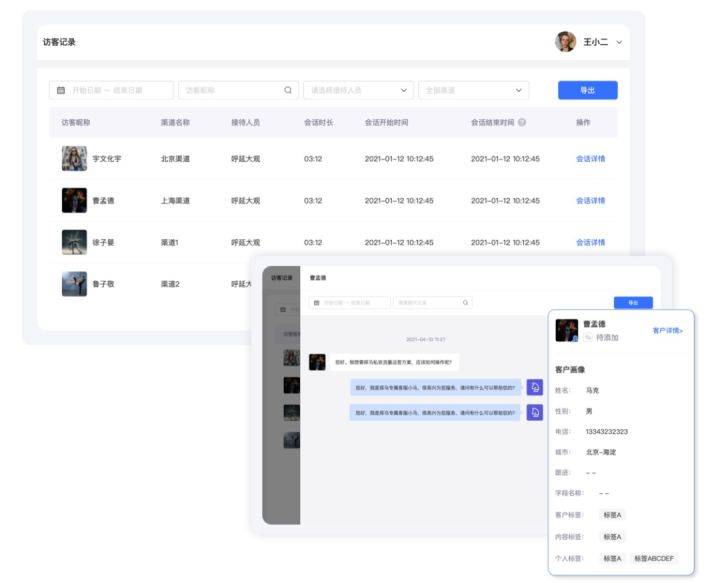The height and width of the screenshot is (583, 720).
Task: Open the 全部渠道 channel dropdown
Action: (x=473, y=90)
